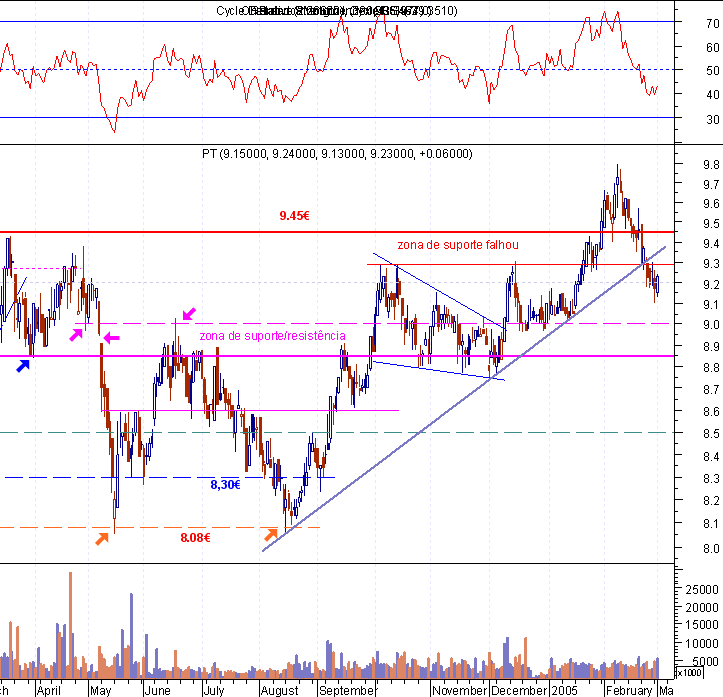The width and height of the screenshot is (723, 697).
Task: Click the x1000 volume multiplier box
Action: coord(689,673)
